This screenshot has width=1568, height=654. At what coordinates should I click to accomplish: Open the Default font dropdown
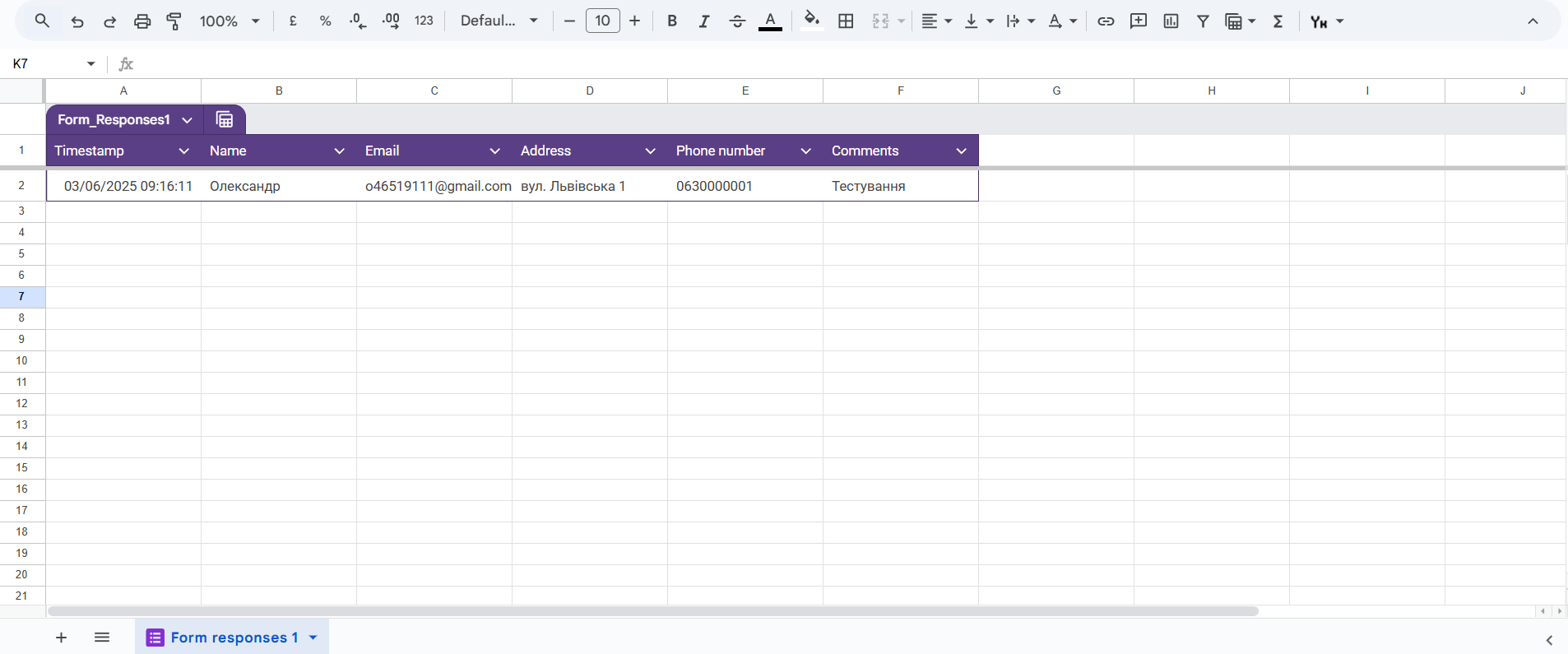(x=499, y=21)
